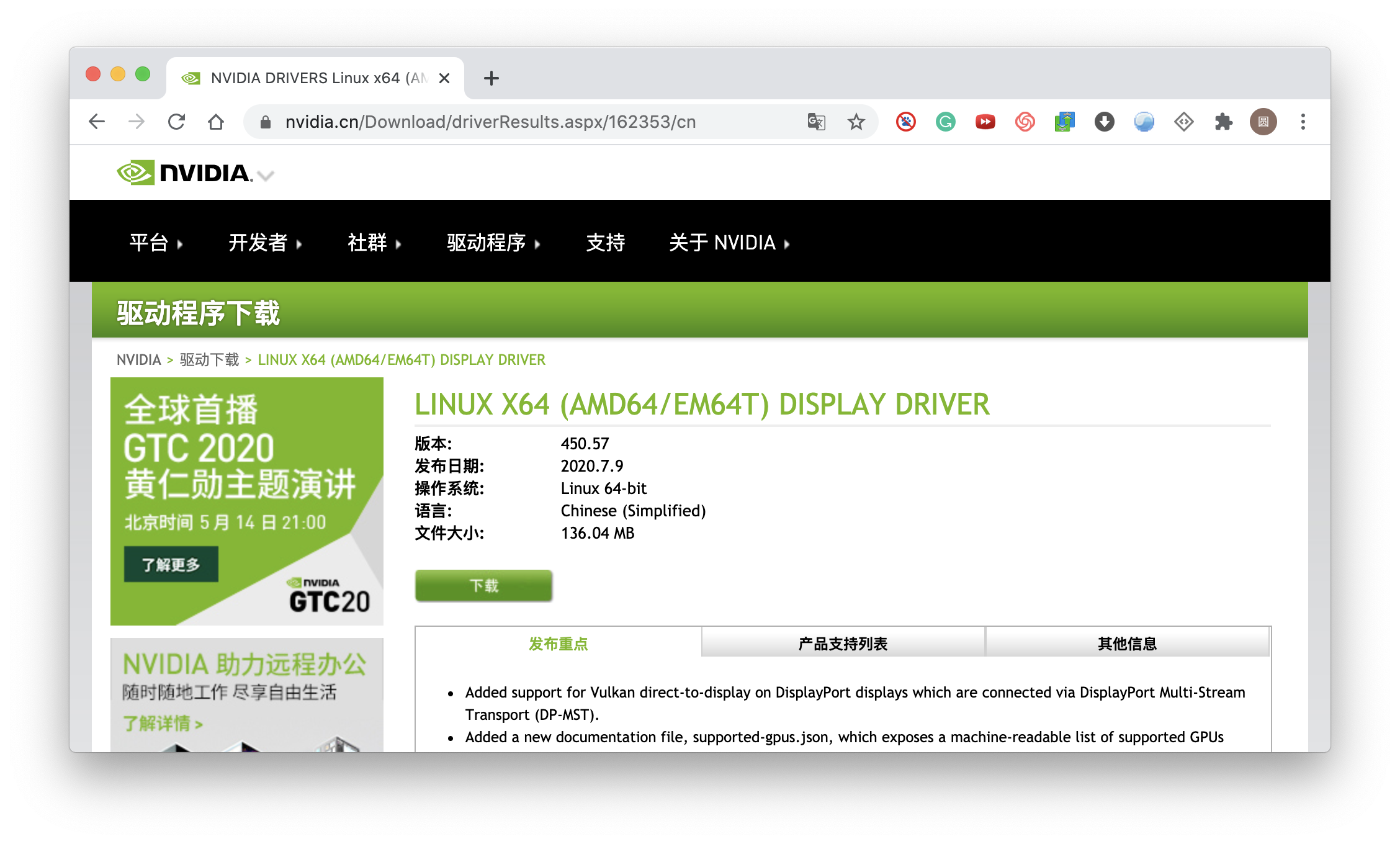
Task: Expand the 开发者 navigation menu
Action: click(x=264, y=243)
